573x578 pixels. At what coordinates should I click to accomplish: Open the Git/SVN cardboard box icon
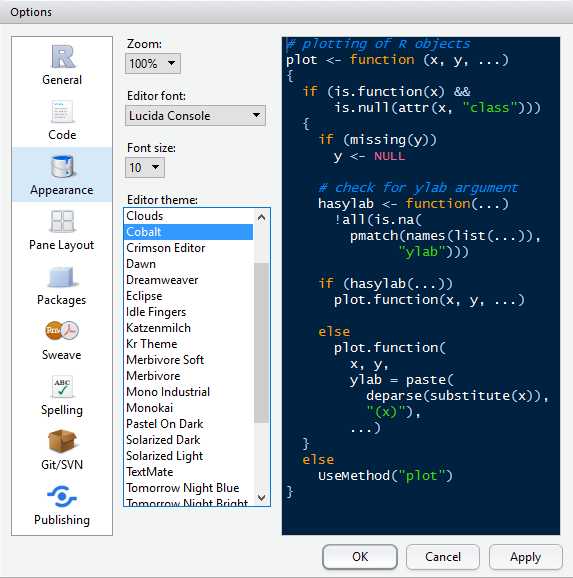62,441
